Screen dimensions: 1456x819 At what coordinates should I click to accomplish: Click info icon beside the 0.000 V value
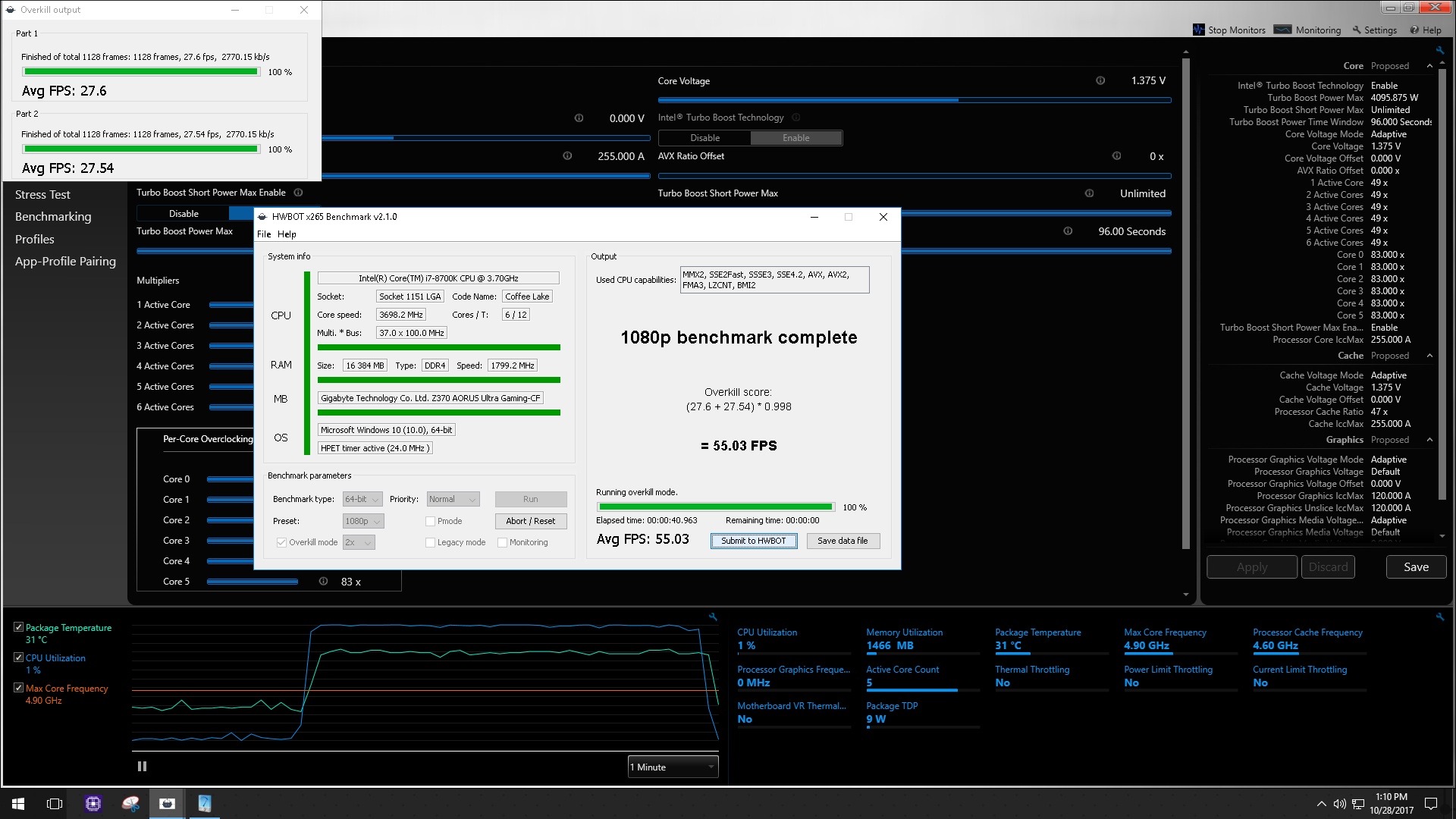(x=579, y=118)
